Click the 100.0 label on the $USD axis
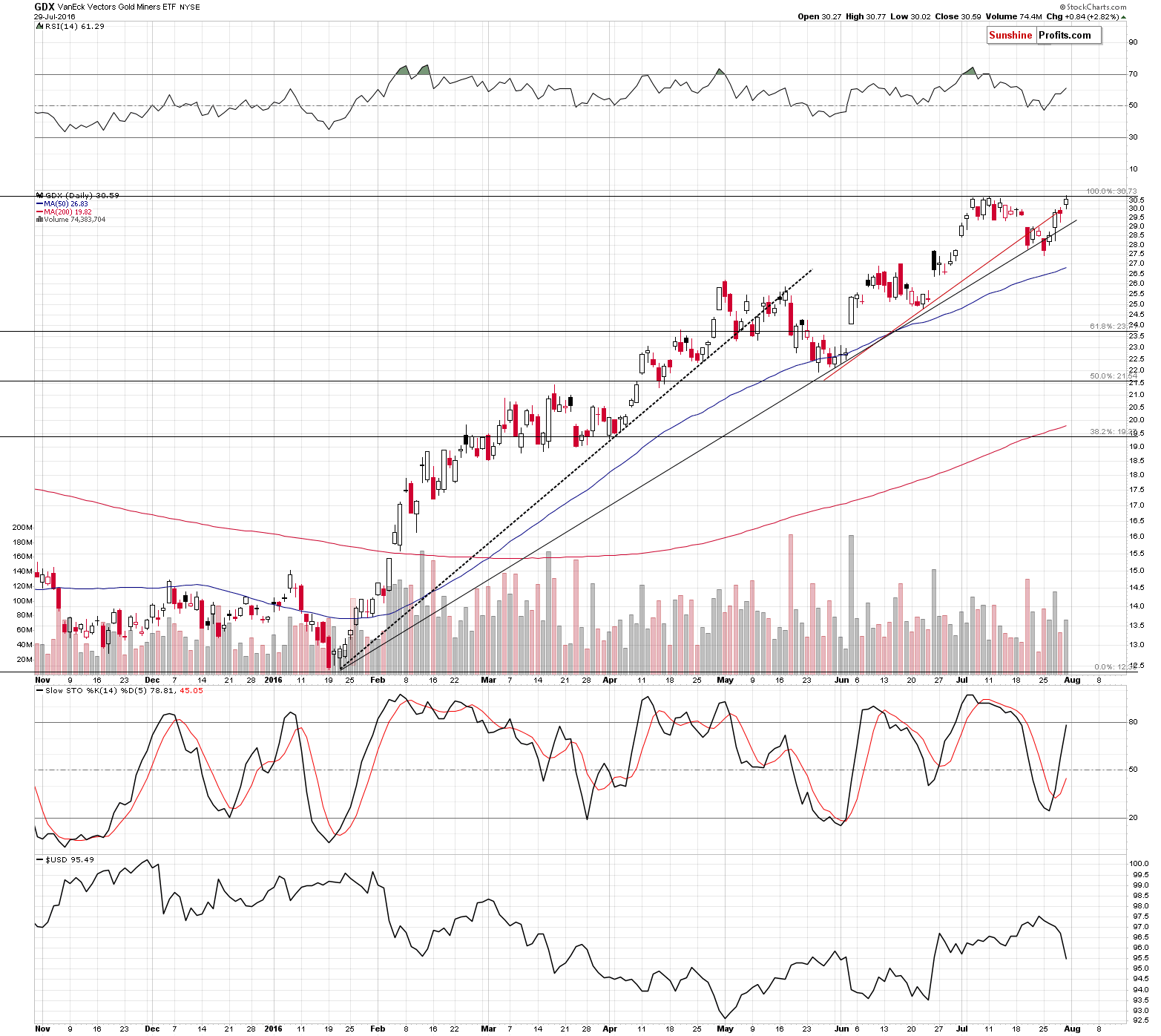The image size is (1161, 1036). point(1139,863)
